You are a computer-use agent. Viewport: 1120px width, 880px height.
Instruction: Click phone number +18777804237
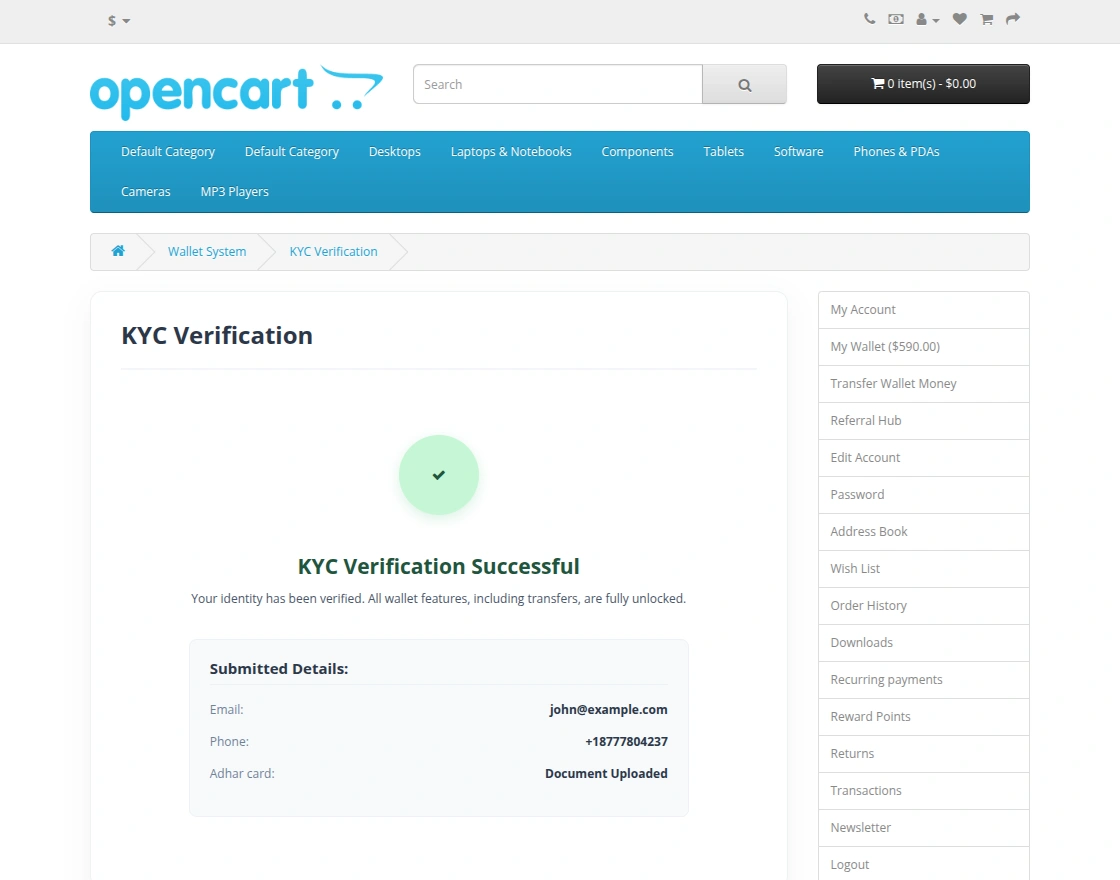[626, 742]
